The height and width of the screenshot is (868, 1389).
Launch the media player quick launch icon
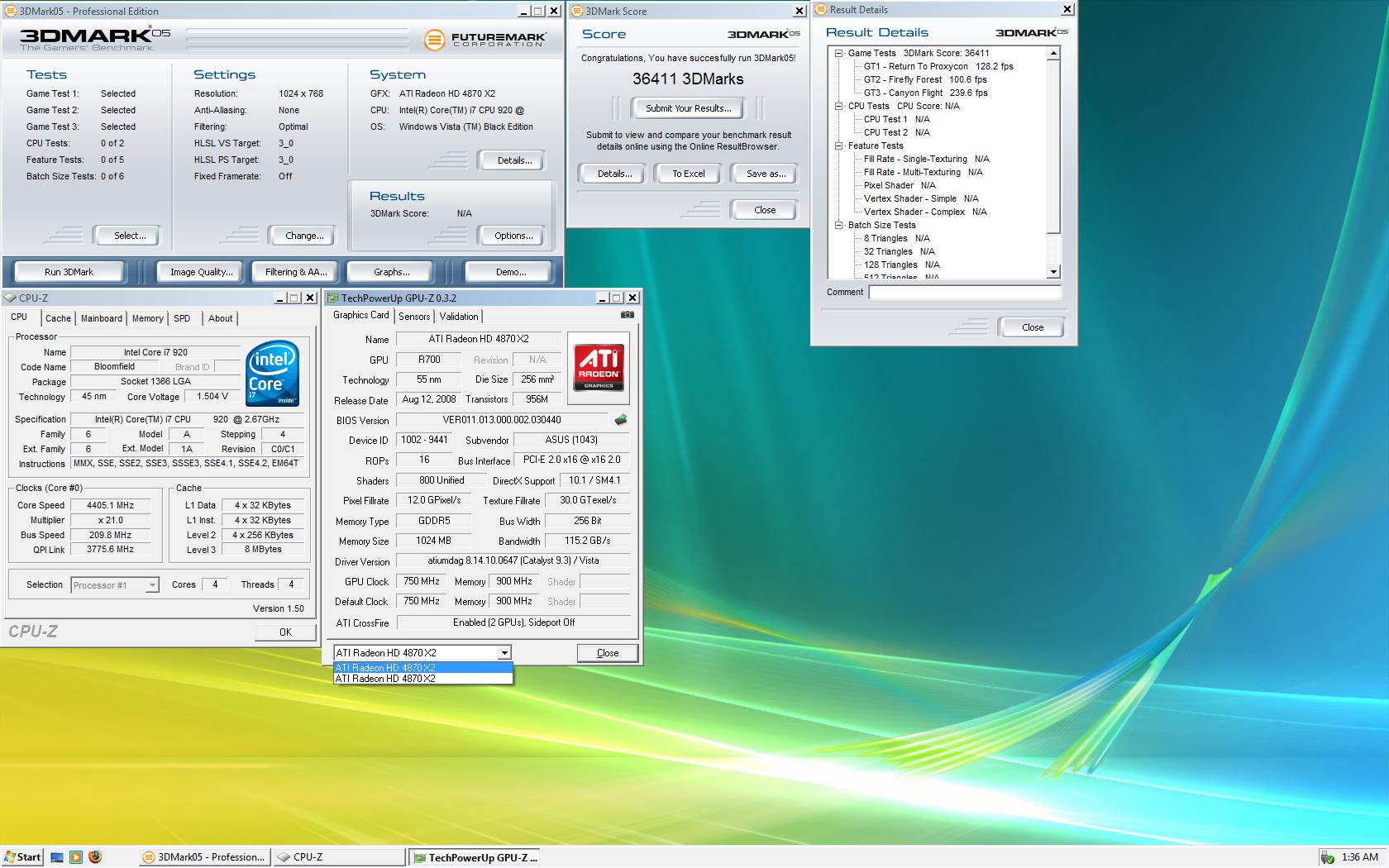[x=76, y=856]
